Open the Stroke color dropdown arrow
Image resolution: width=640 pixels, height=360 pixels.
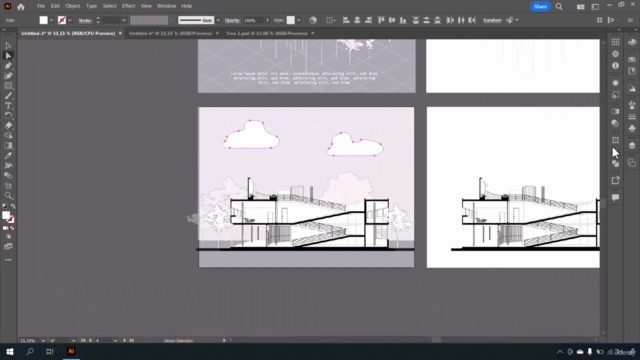tap(70, 20)
